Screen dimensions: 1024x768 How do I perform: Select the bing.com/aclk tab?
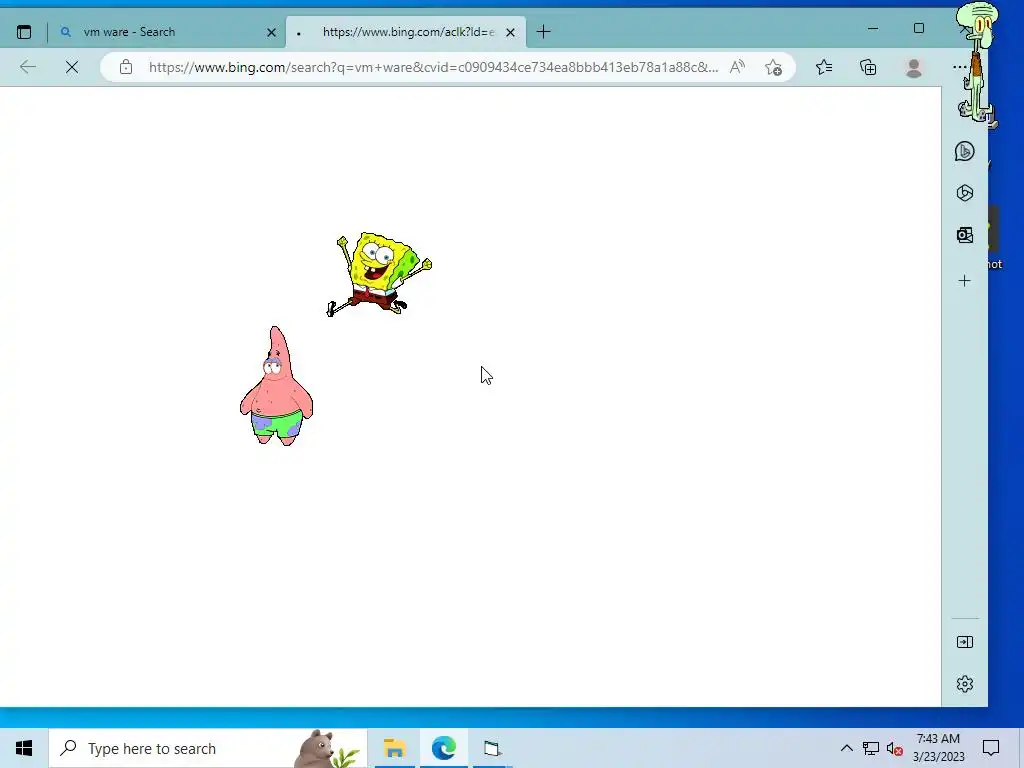pyautogui.click(x=406, y=32)
